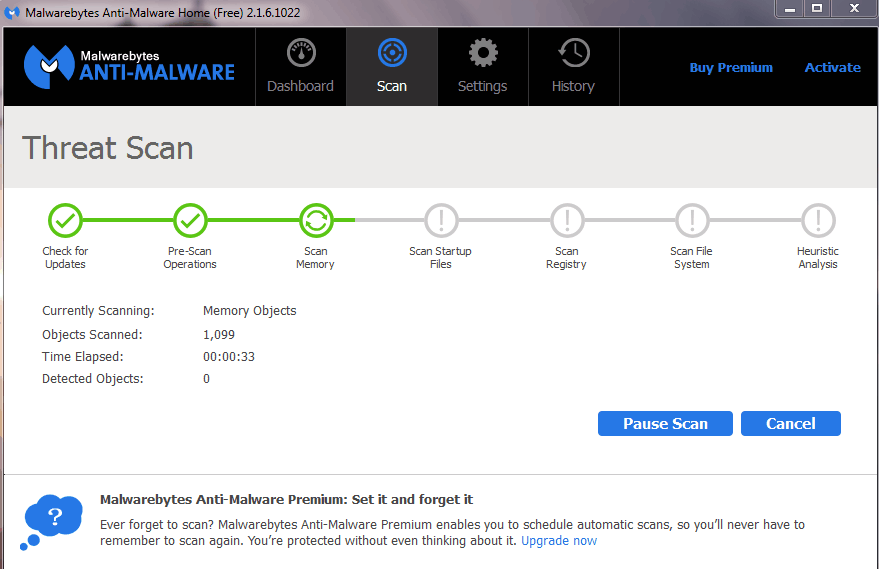Click the Memory Objects text
This screenshot has width=879, height=569.
click(249, 311)
